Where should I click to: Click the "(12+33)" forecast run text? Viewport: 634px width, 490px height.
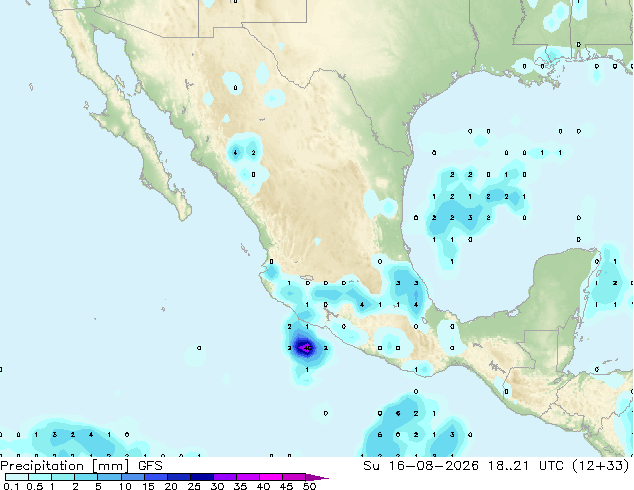click(601, 466)
